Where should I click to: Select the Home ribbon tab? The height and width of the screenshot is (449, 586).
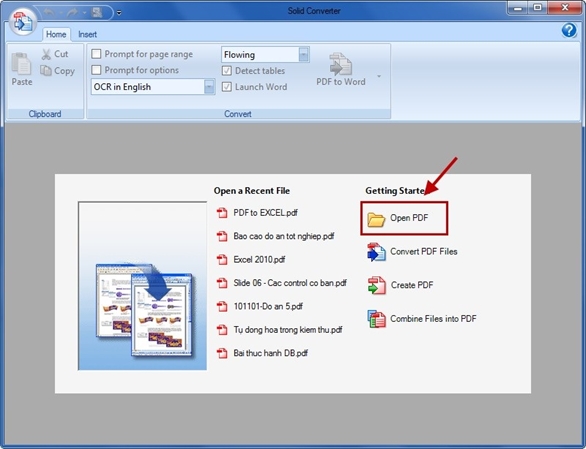point(56,34)
